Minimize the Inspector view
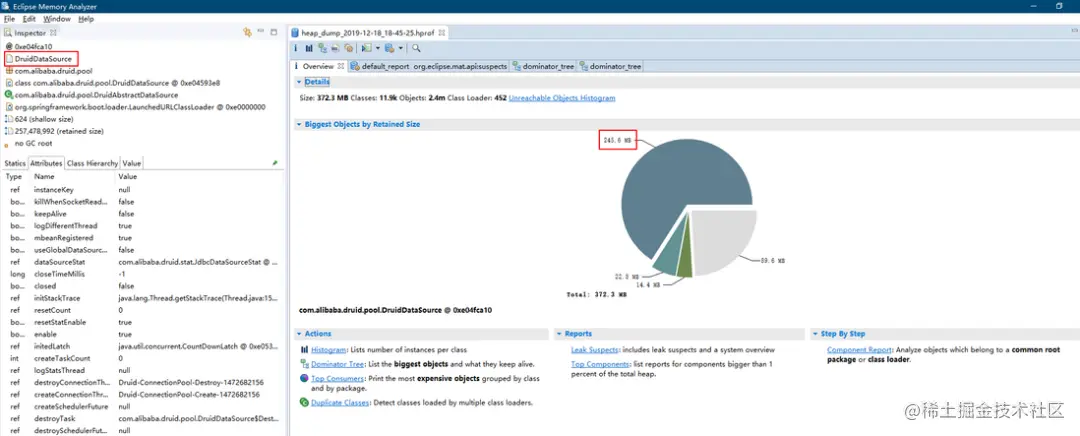The image size is (1080, 436). click(261, 32)
